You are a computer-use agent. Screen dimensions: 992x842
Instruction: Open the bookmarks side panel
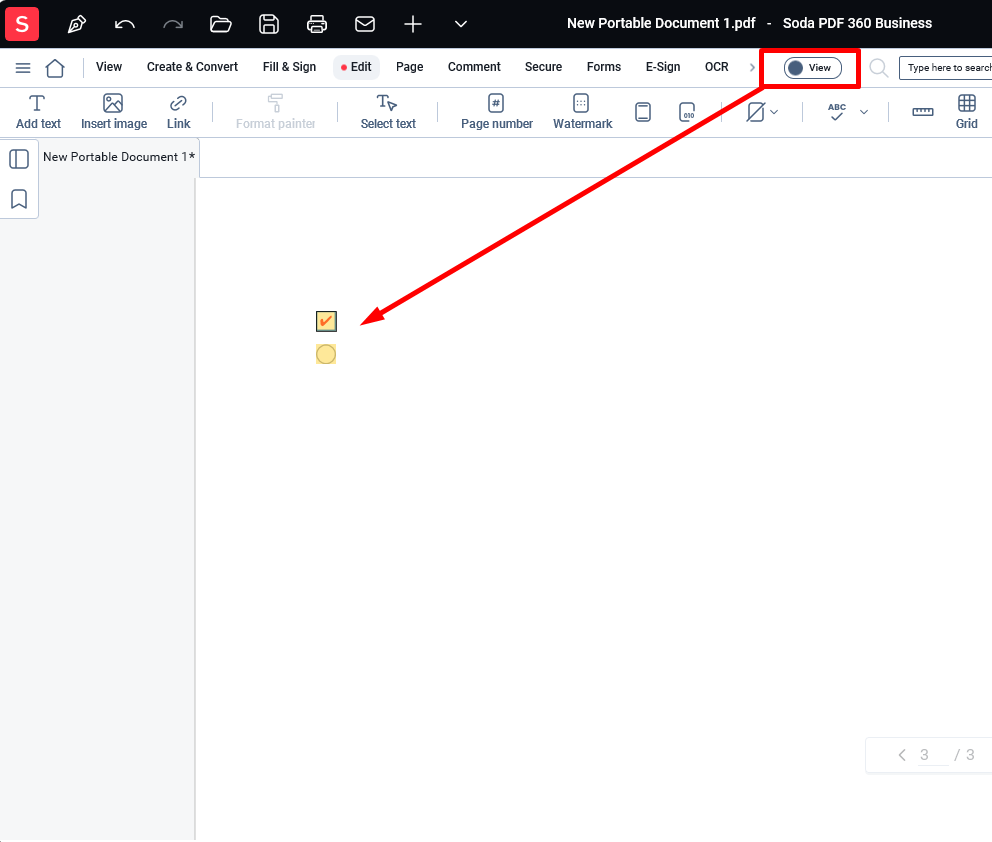tap(19, 199)
